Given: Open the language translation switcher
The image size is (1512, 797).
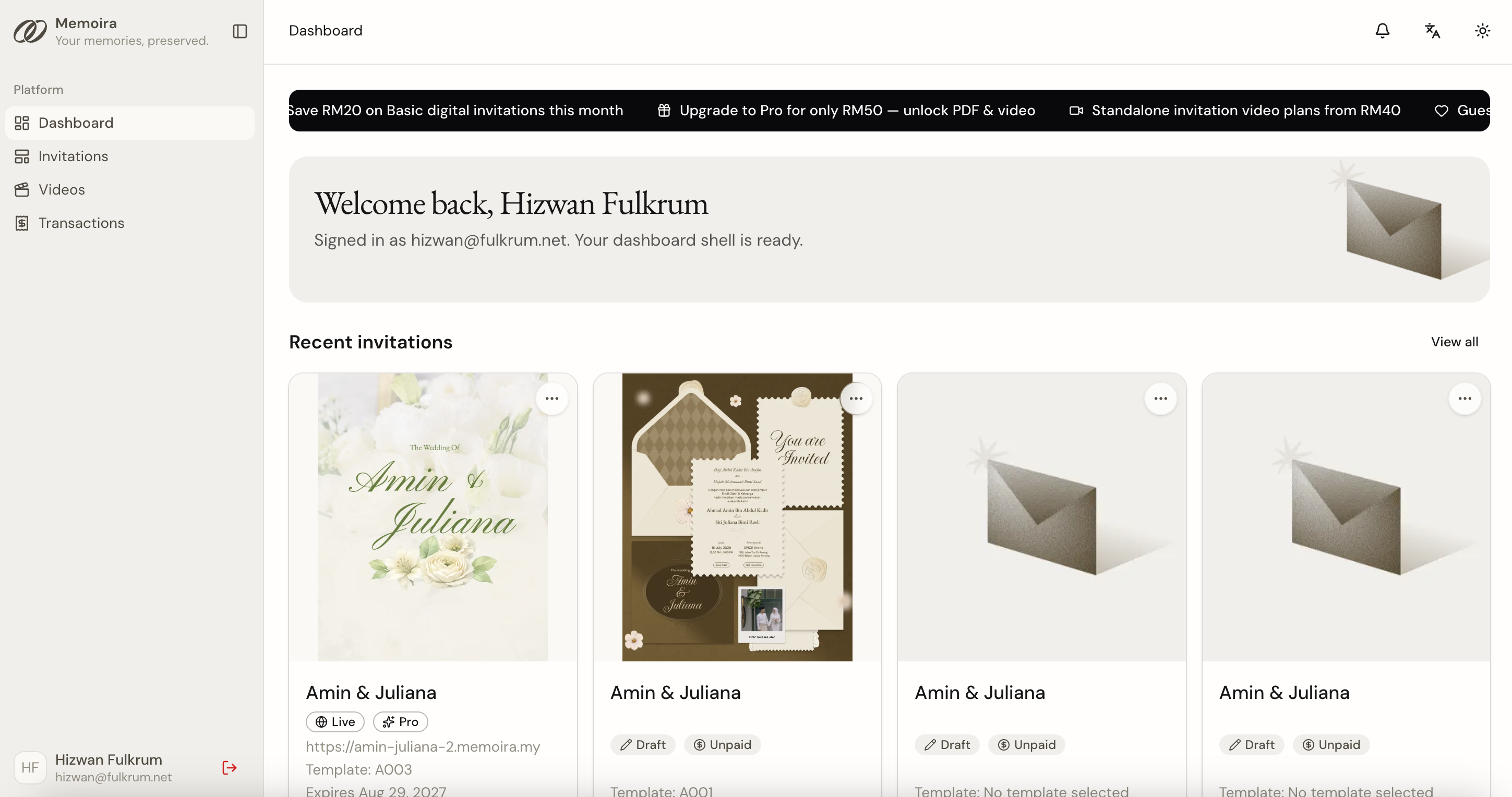Looking at the screenshot, I should tap(1433, 31).
